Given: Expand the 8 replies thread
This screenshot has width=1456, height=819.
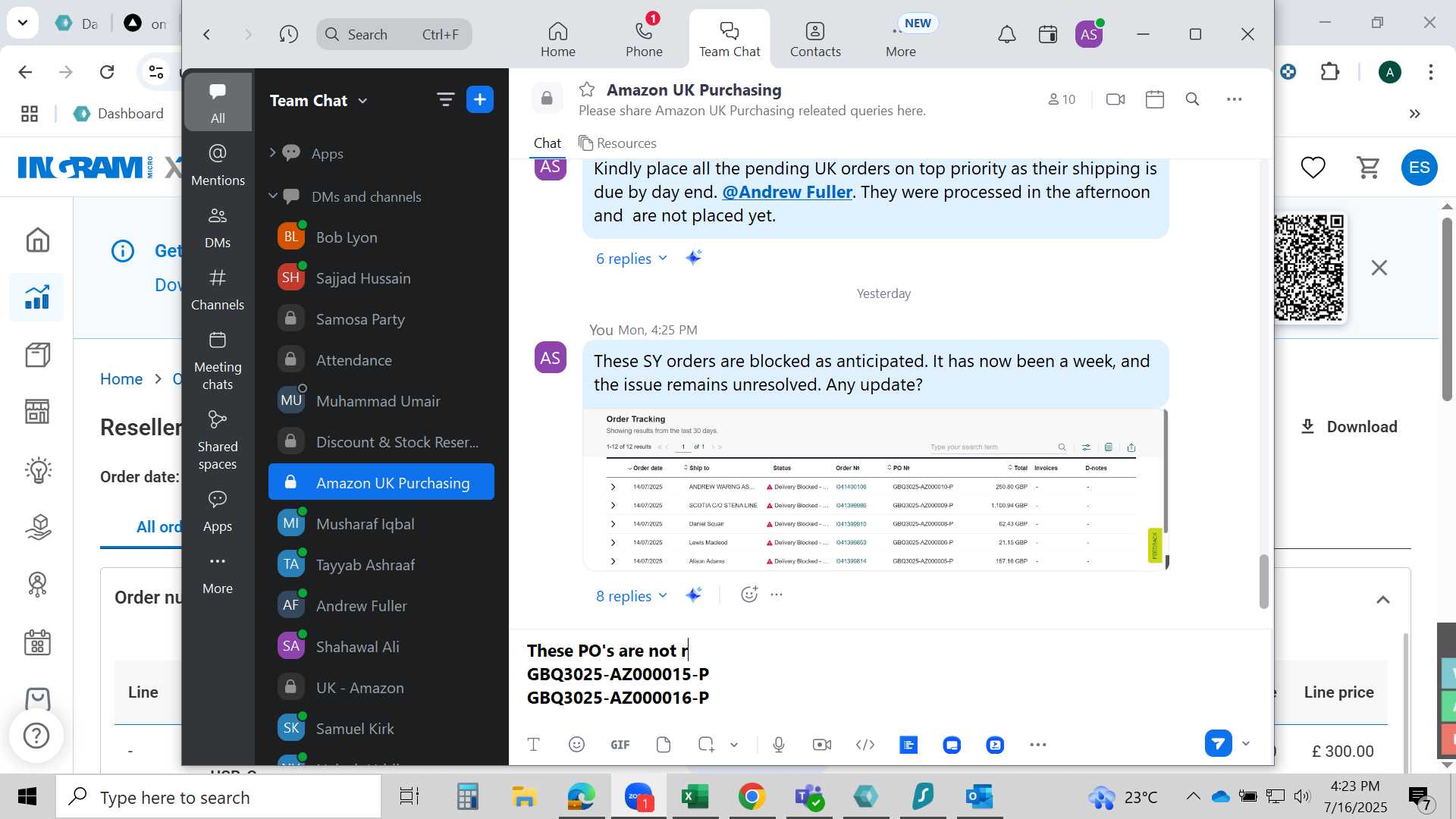Looking at the screenshot, I should point(632,596).
